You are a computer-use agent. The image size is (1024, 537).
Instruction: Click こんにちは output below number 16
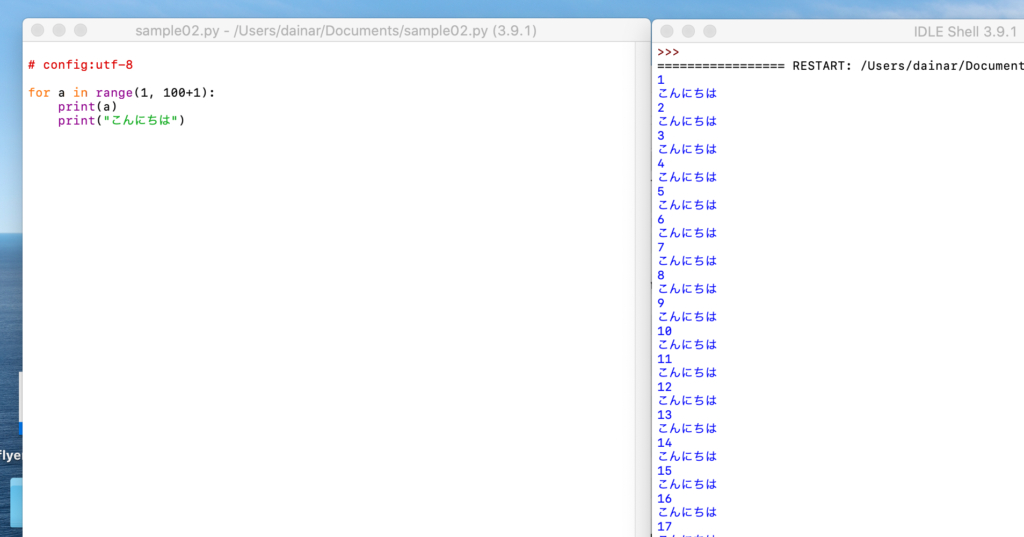click(x=687, y=512)
